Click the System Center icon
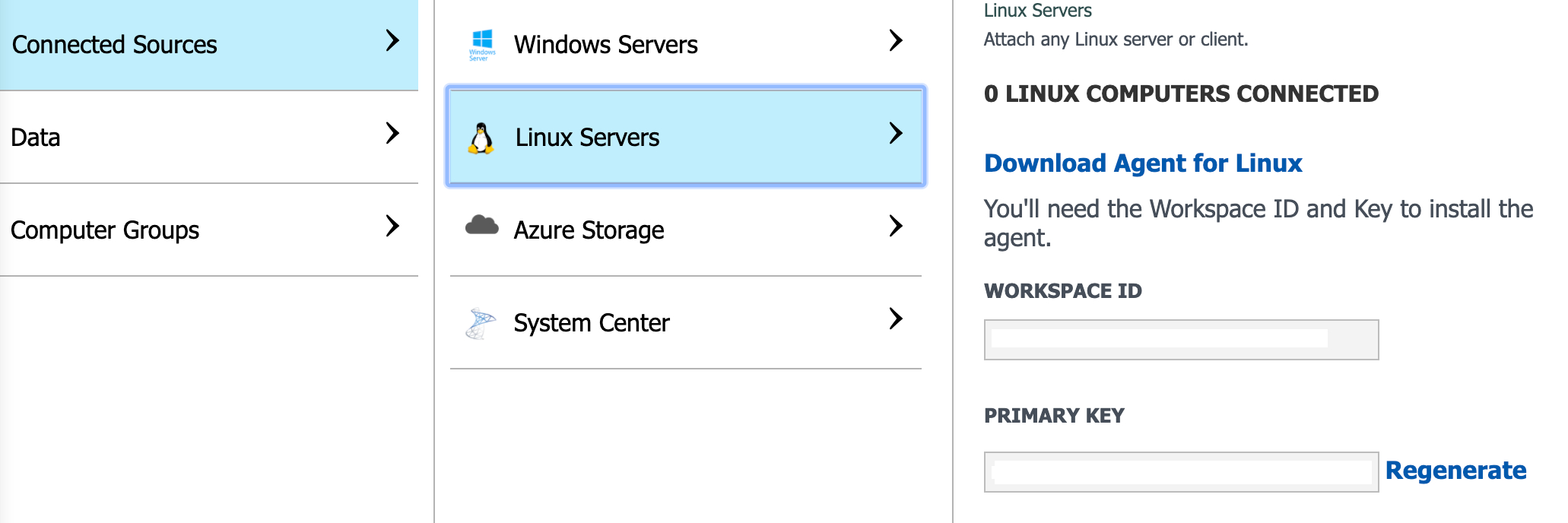The image size is (1568, 523). [x=481, y=323]
